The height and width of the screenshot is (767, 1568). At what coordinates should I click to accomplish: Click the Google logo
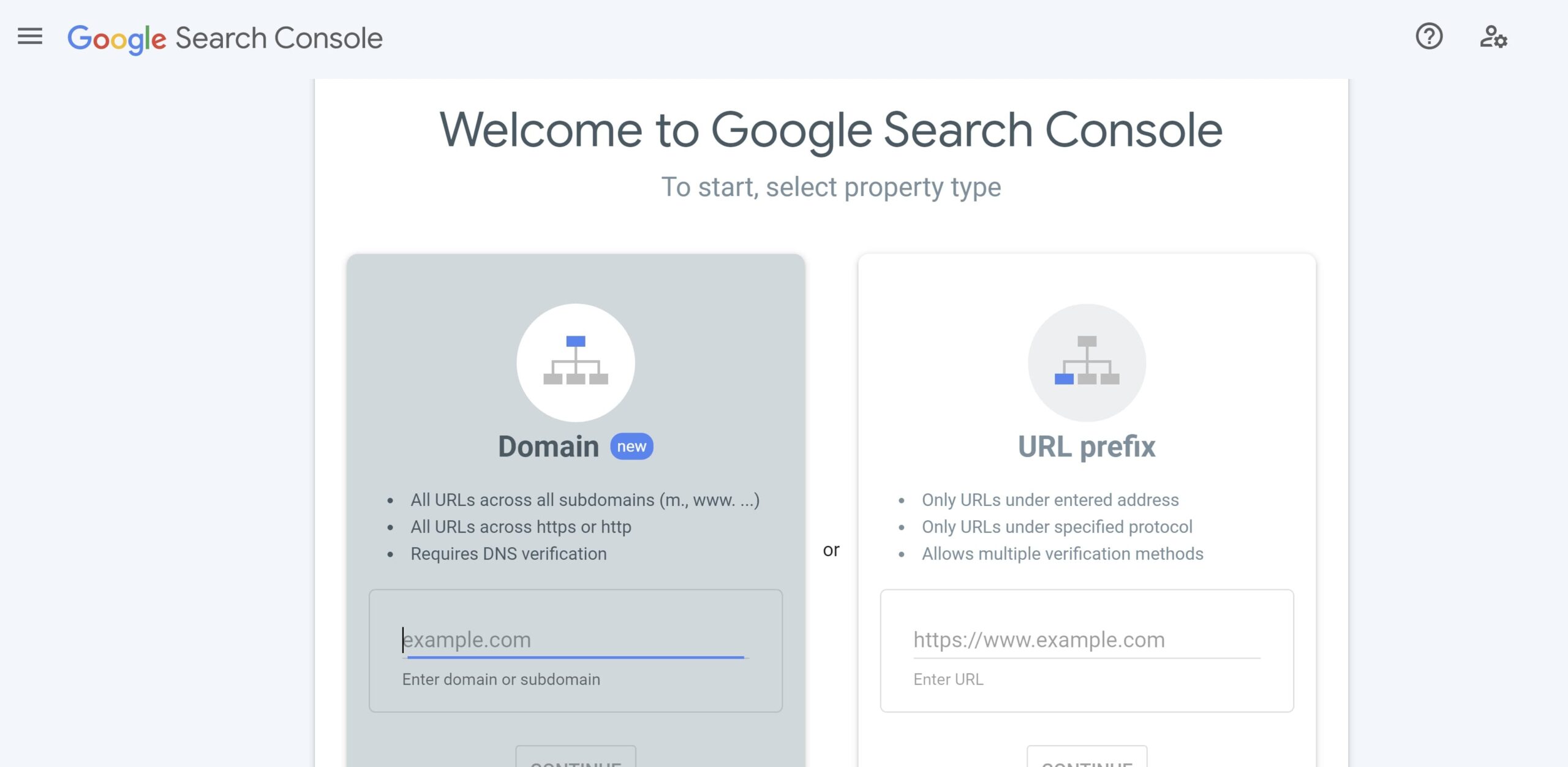click(116, 39)
